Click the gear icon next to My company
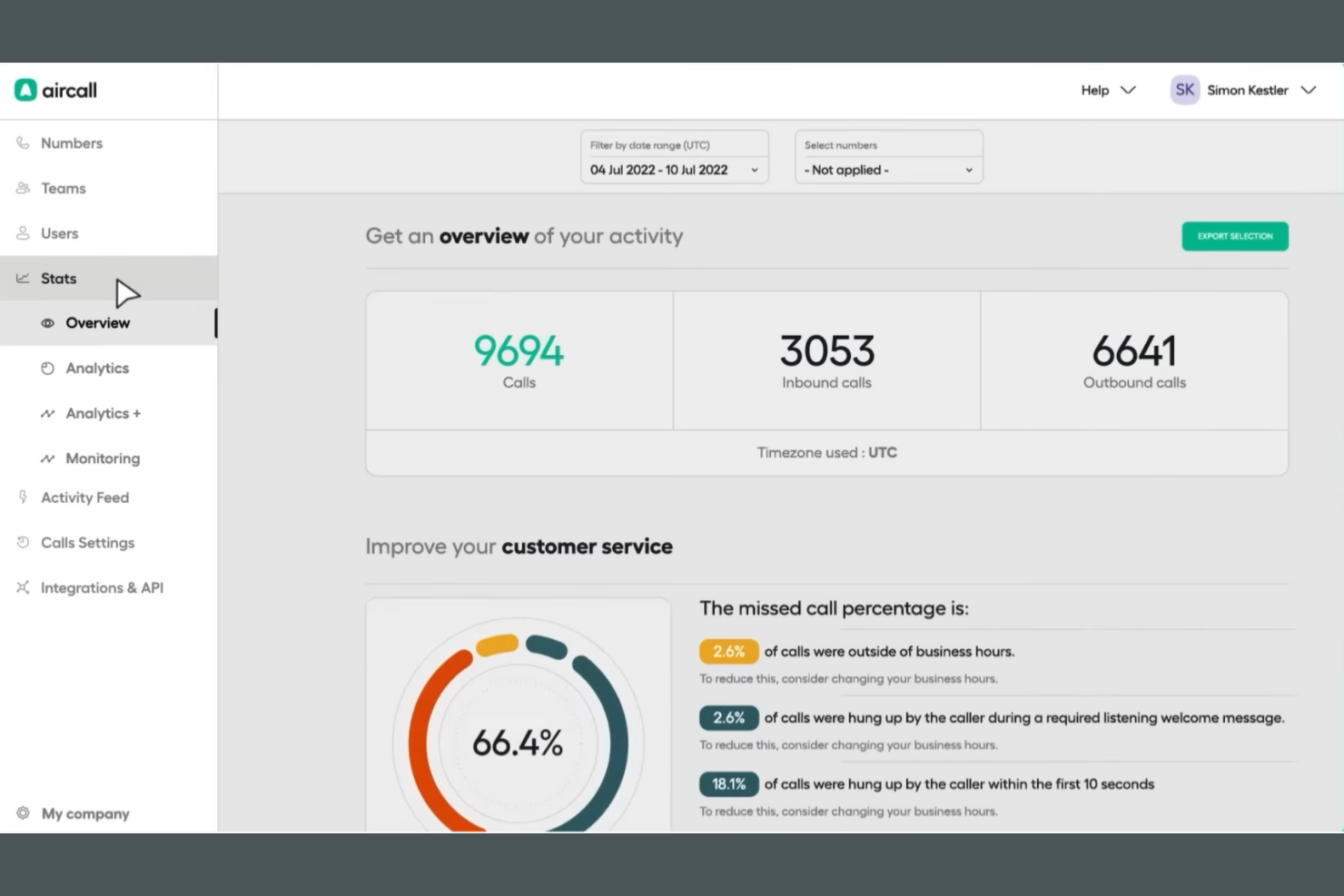 point(22,813)
